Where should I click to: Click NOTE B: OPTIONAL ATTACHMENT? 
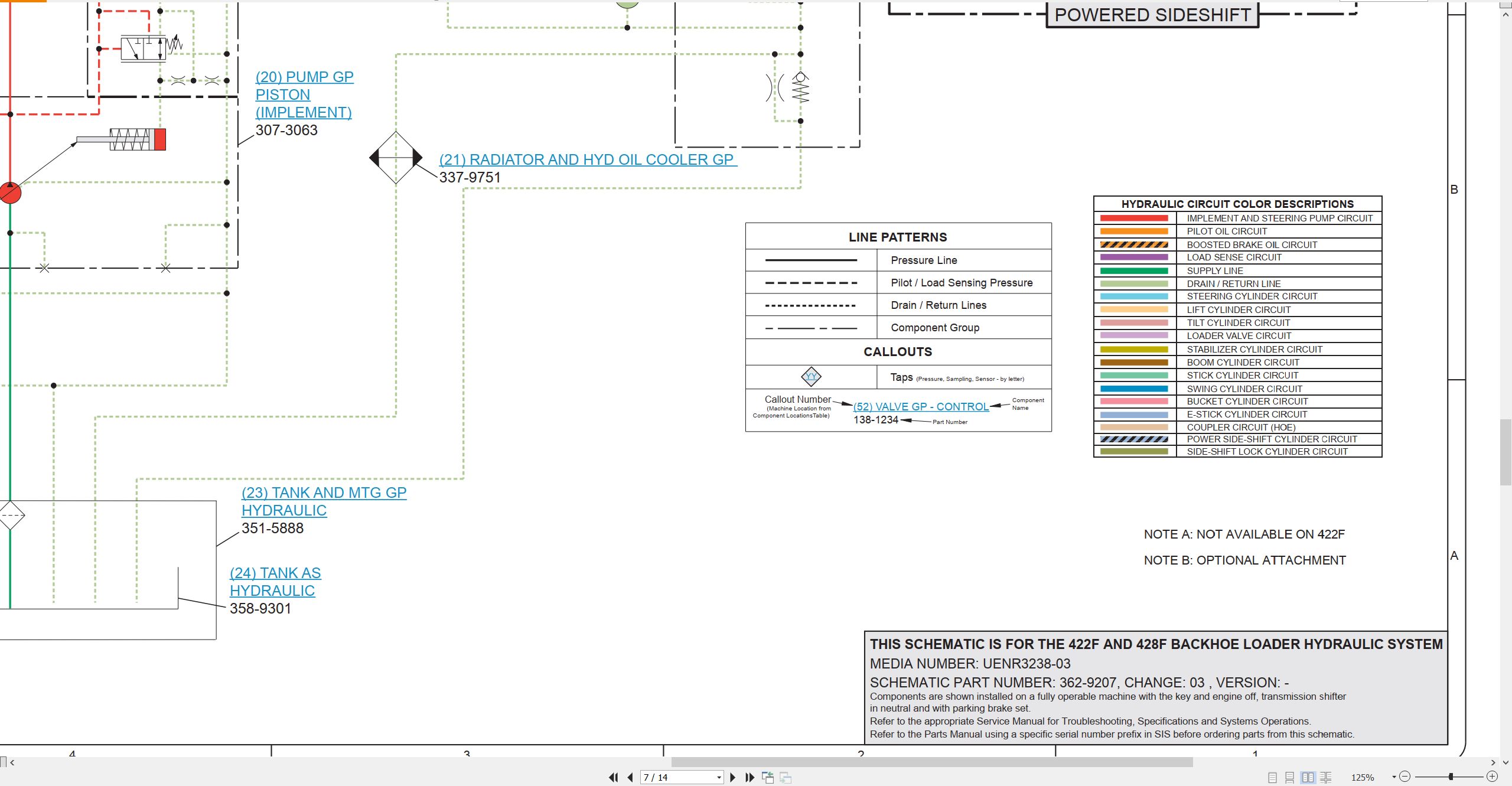(1245, 560)
